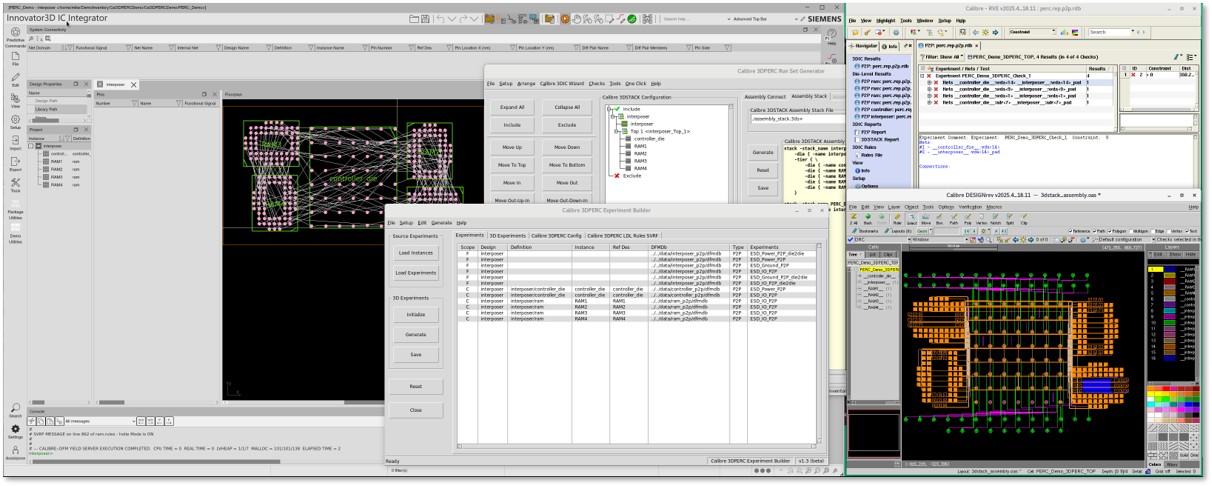Open Demo Utilities in Innovator3D sidebar
The height and width of the screenshot is (486, 1212).
tap(14, 234)
